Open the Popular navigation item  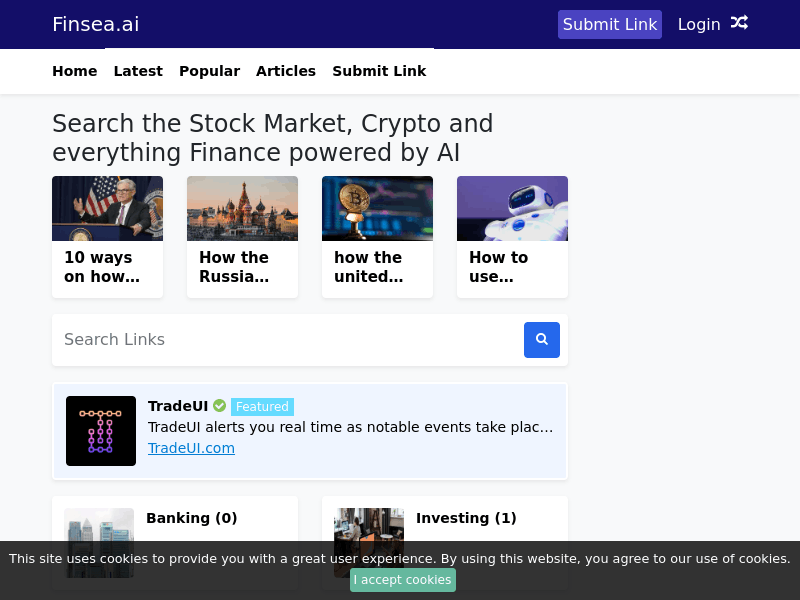click(210, 71)
